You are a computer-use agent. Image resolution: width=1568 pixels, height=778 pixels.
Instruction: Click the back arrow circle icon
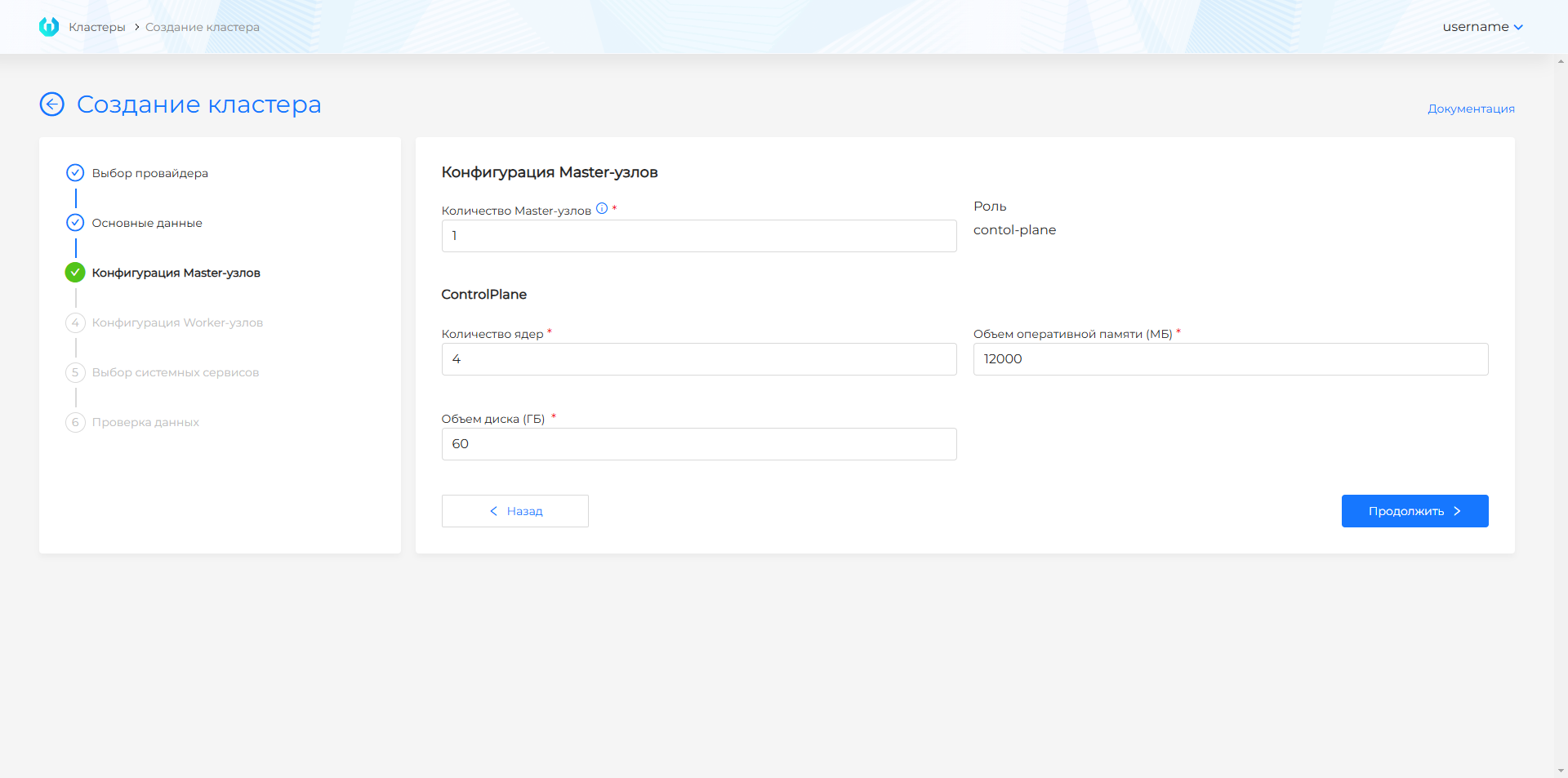(52, 104)
